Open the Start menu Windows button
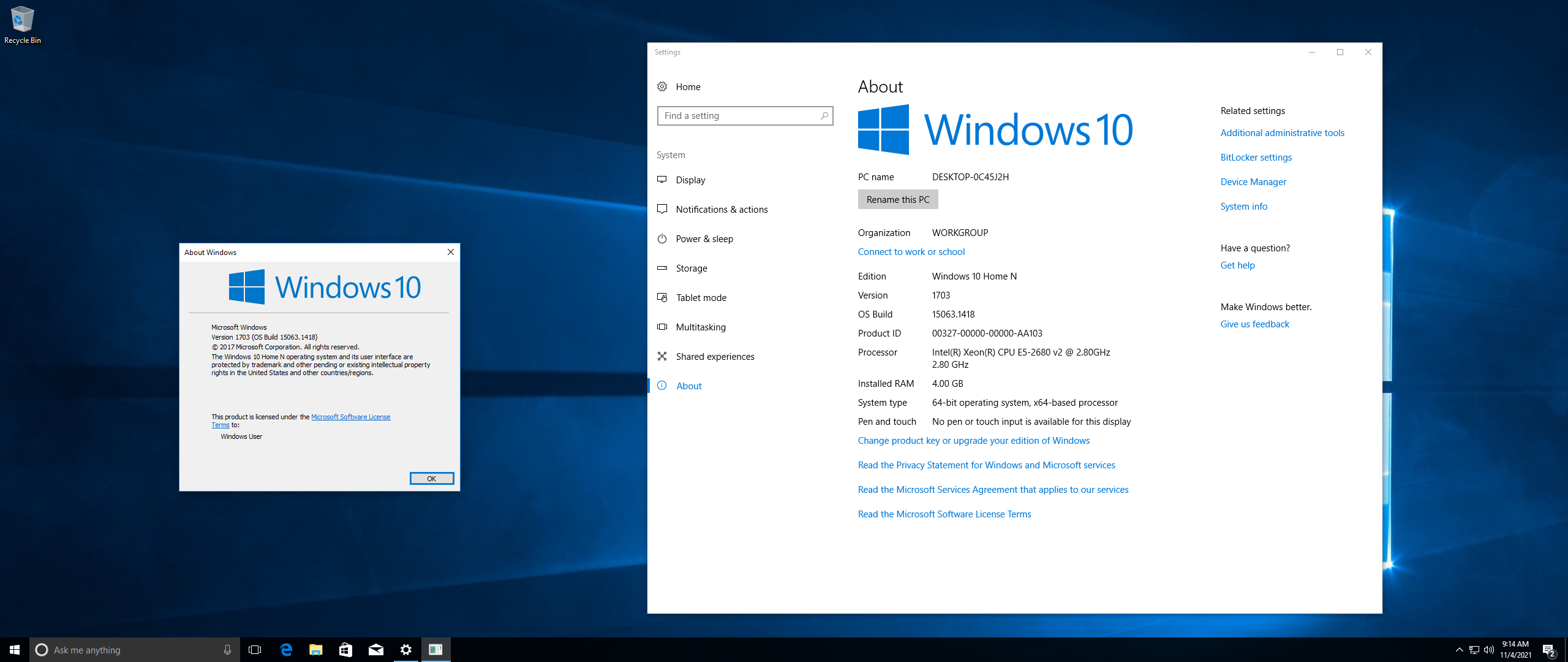 pyautogui.click(x=15, y=650)
